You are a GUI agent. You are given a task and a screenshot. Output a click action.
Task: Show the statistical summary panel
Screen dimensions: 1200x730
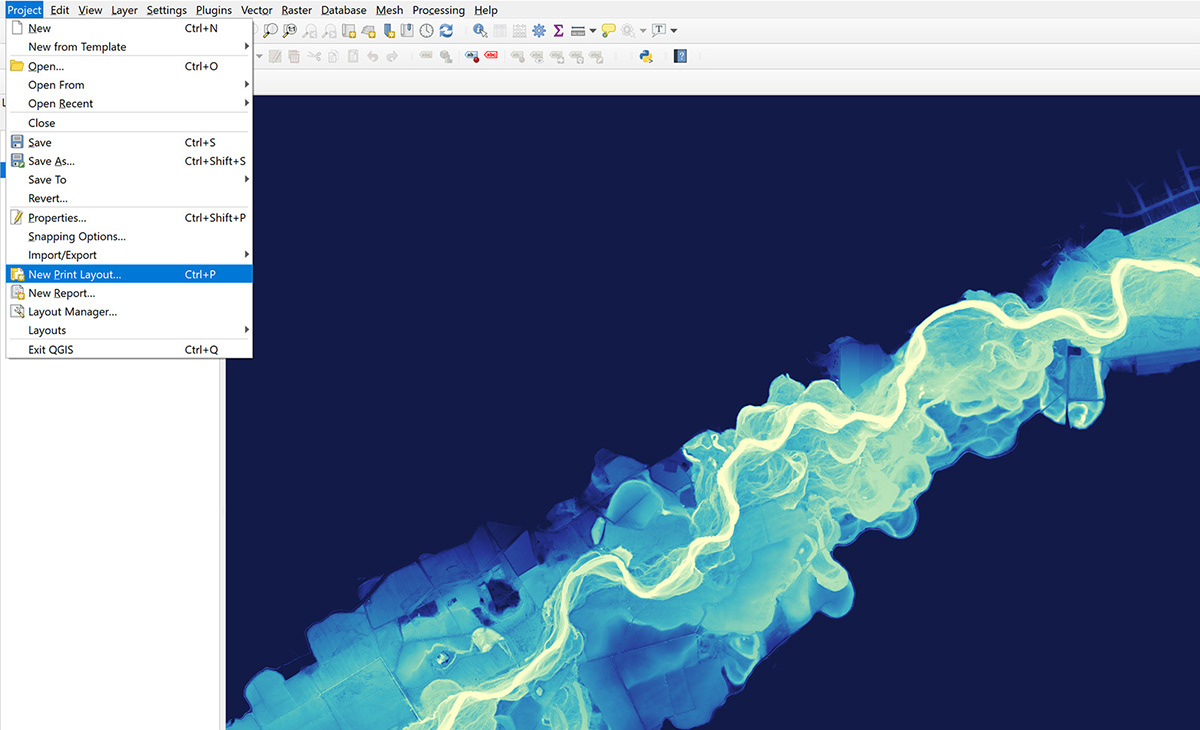(x=557, y=30)
